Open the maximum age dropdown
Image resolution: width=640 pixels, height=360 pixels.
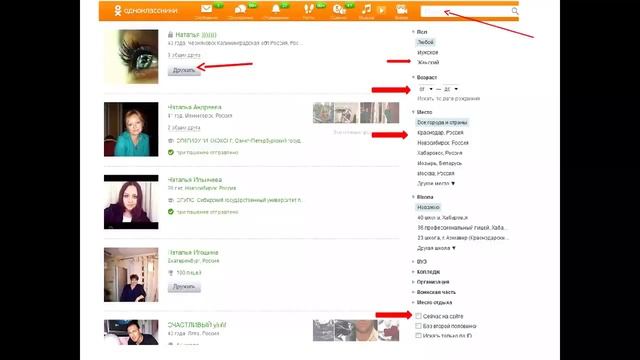[451, 89]
